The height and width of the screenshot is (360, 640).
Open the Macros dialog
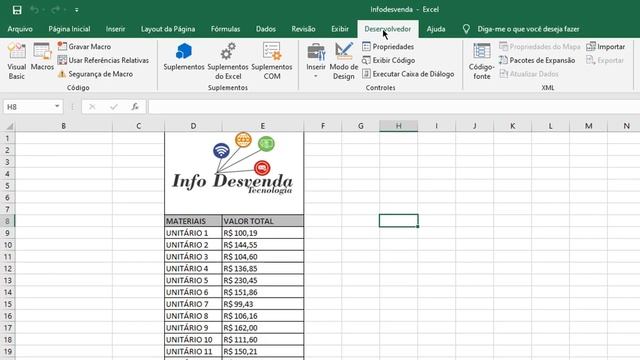[x=42, y=56]
